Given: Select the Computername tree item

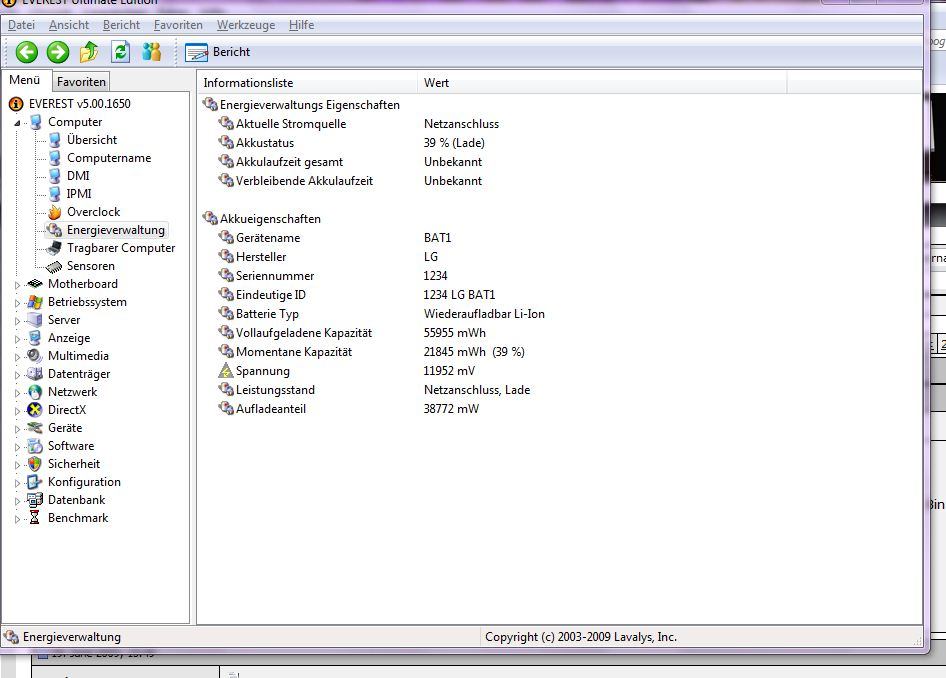Looking at the screenshot, I should click(109, 158).
